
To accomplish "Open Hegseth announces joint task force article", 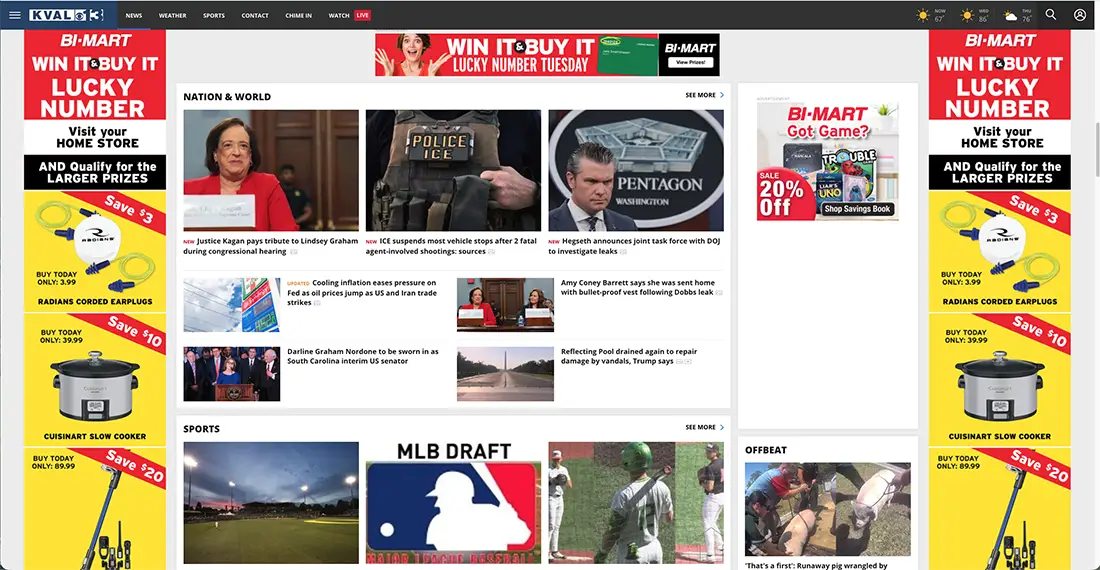I will [635, 246].
